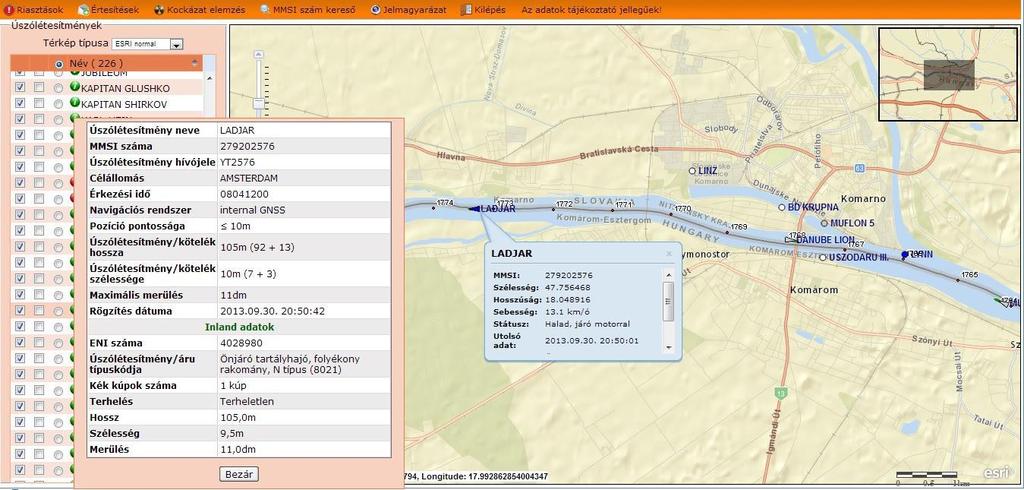This screenshot has width=1024, height=490.
Task: Open the Térkép típusa ESRI normal dropdown
Action: pyautogui.click(x=148, y=44)
